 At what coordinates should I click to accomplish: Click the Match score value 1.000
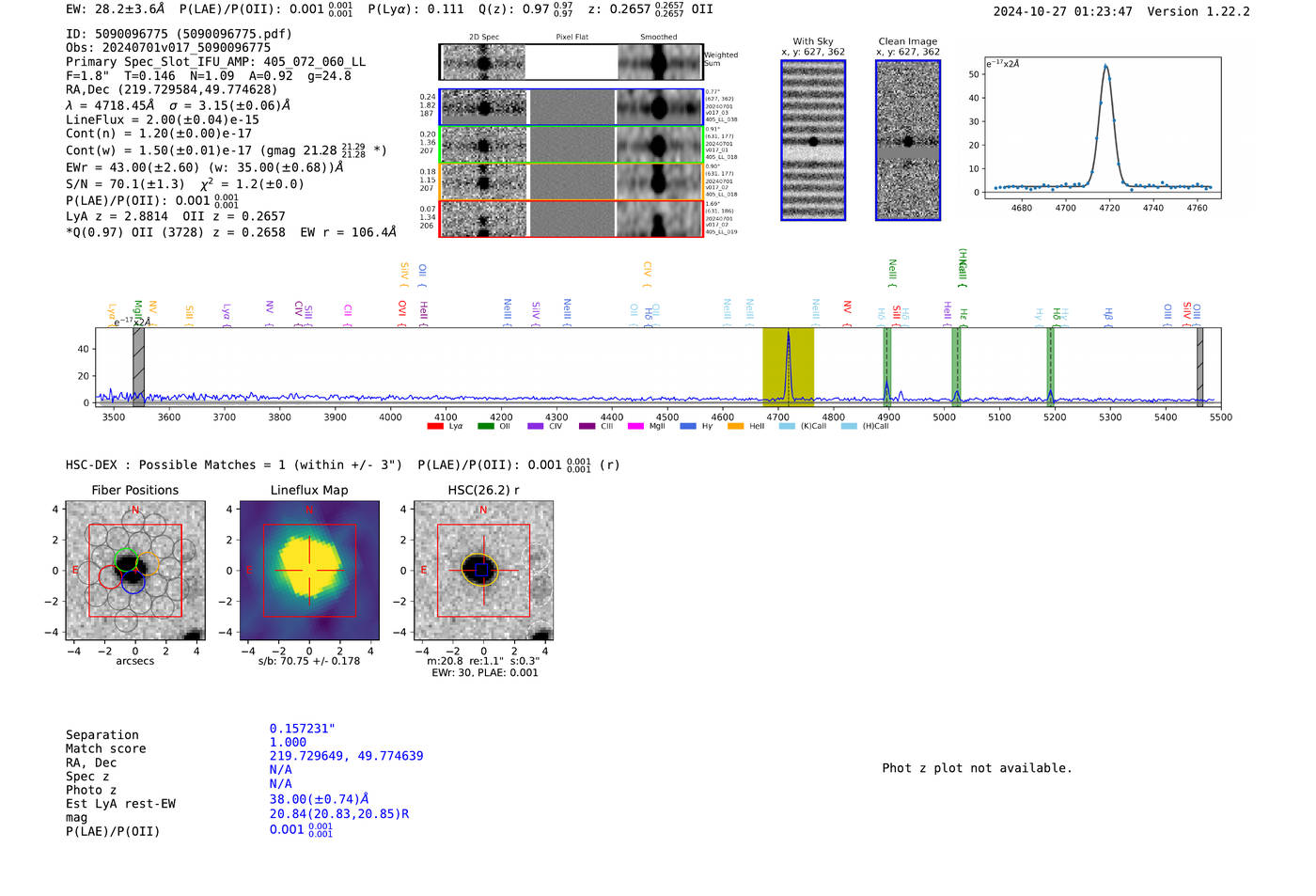pyautogui.click(x=288, y=743)
